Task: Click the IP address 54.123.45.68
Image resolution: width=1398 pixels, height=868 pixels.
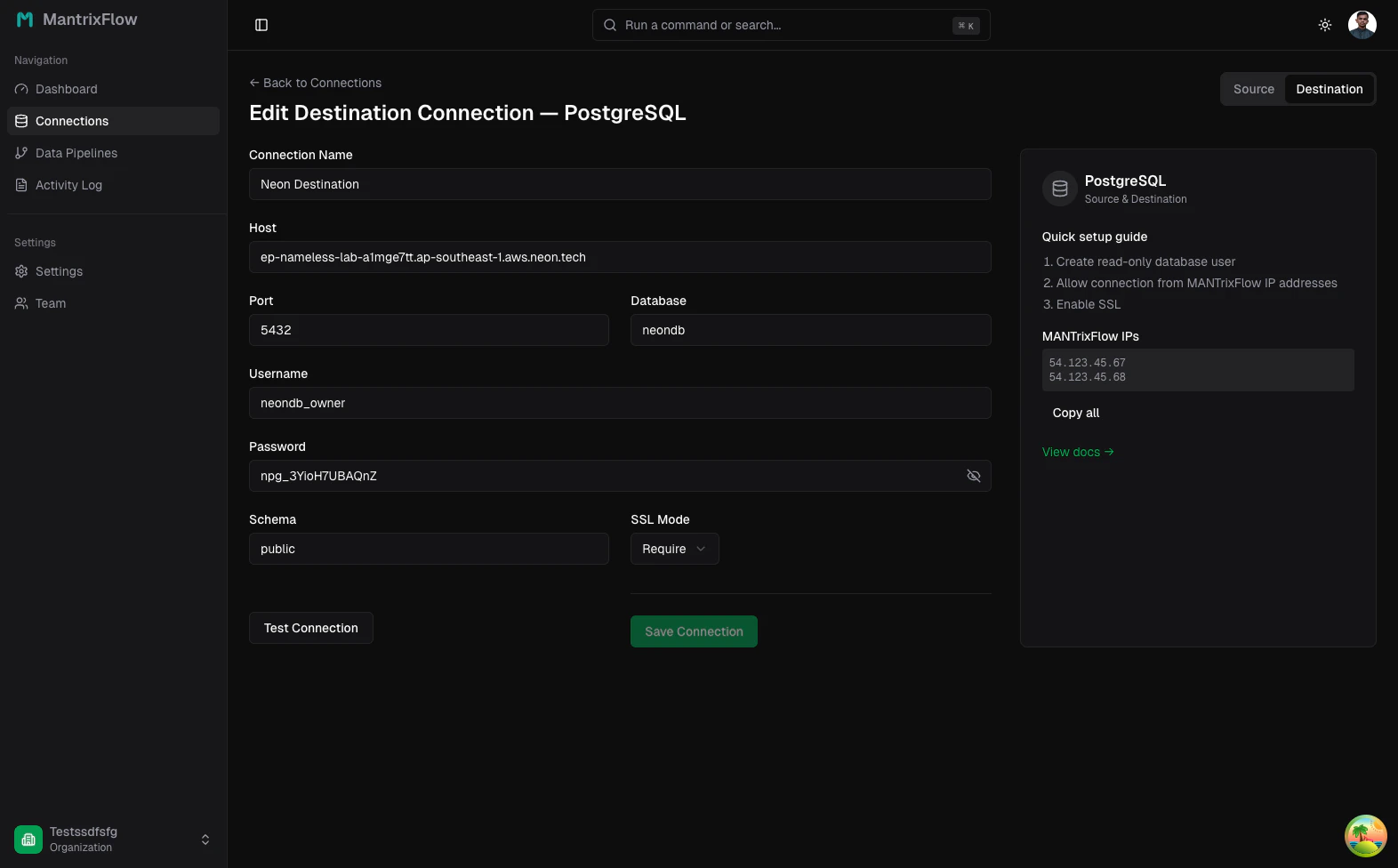Action: (1088, 377)
